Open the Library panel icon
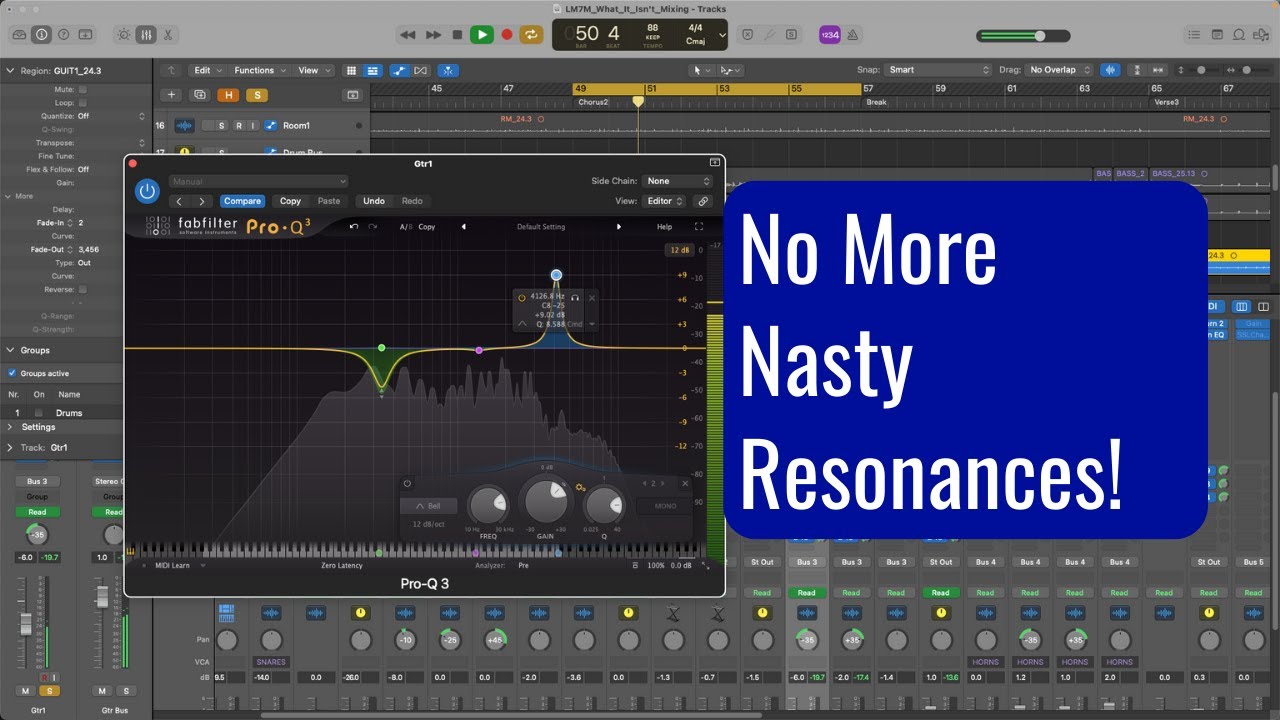The width and height of the screenshot is (1280, 720). 19,34
